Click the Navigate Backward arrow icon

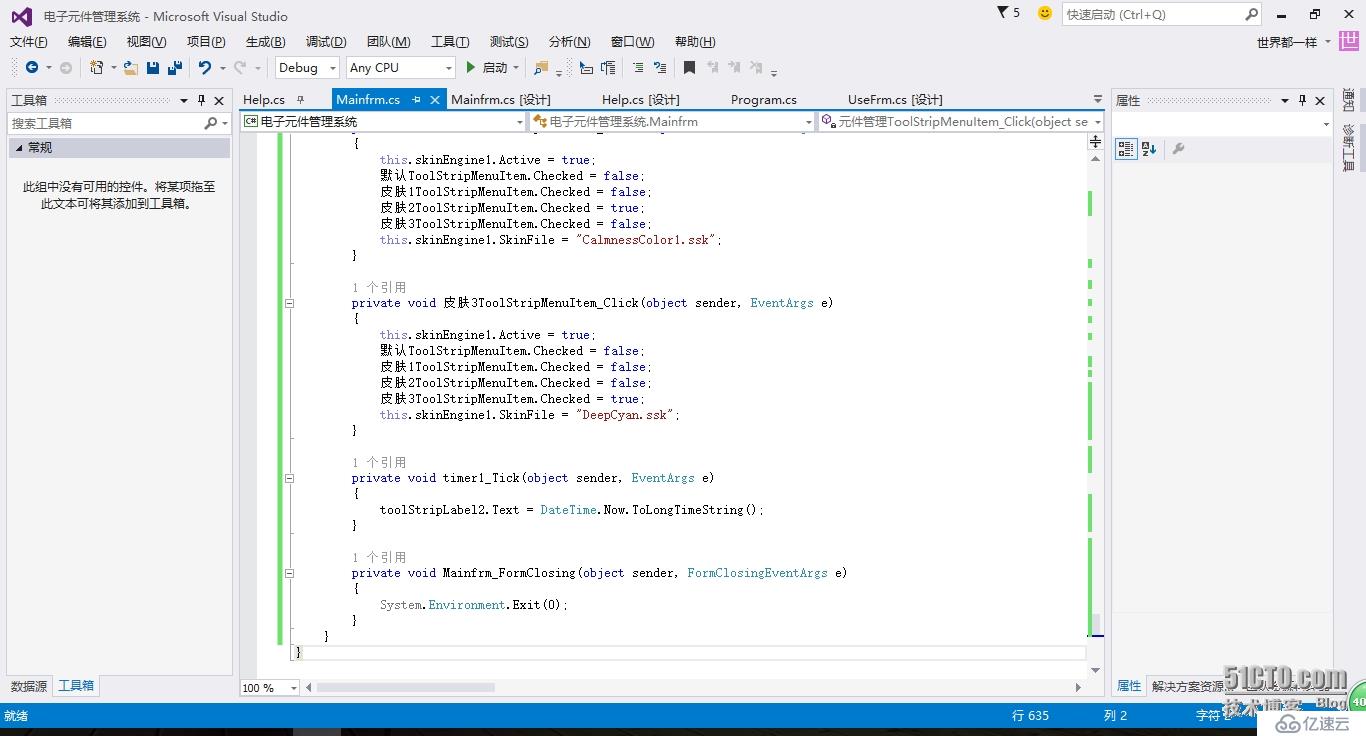point(32,67)
